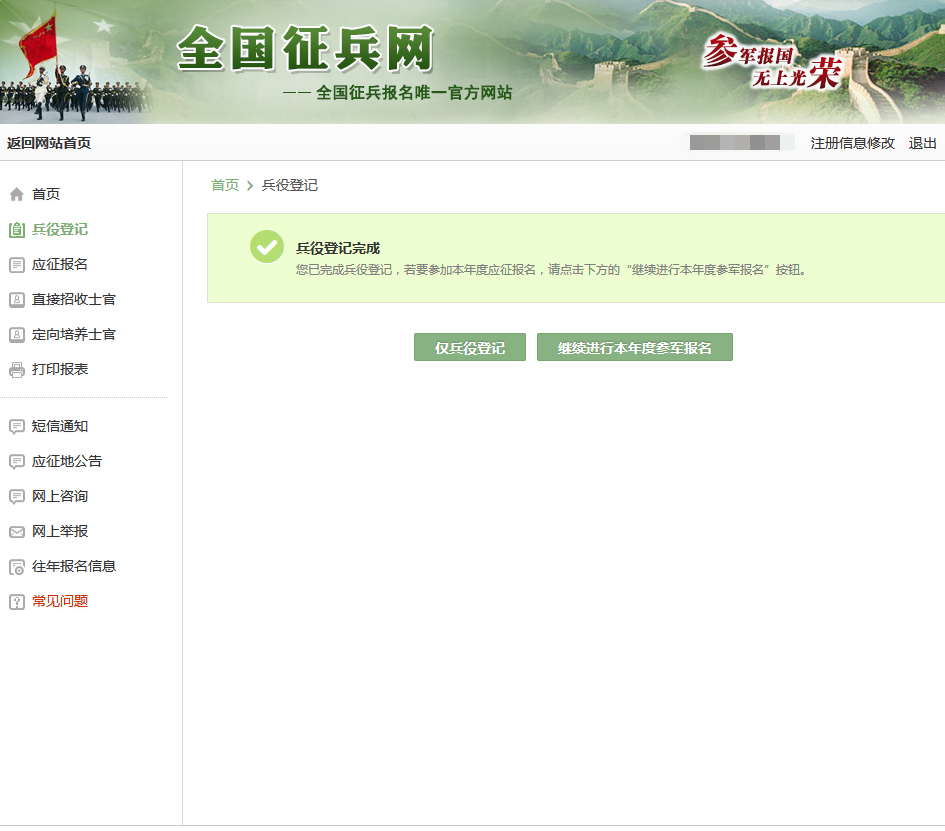Click the question mark icon beside 常见问题
This screenshot has height=831, width=945.
pos(16,602)
